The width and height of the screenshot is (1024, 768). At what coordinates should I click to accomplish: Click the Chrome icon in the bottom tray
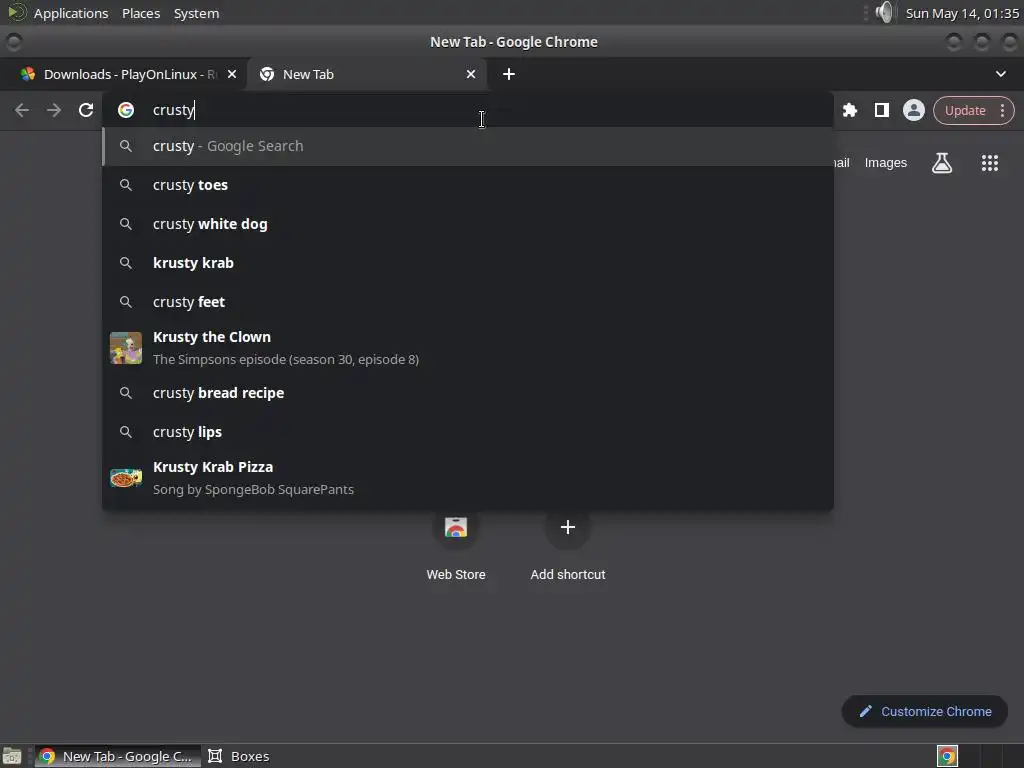click(x=947, y=756)
